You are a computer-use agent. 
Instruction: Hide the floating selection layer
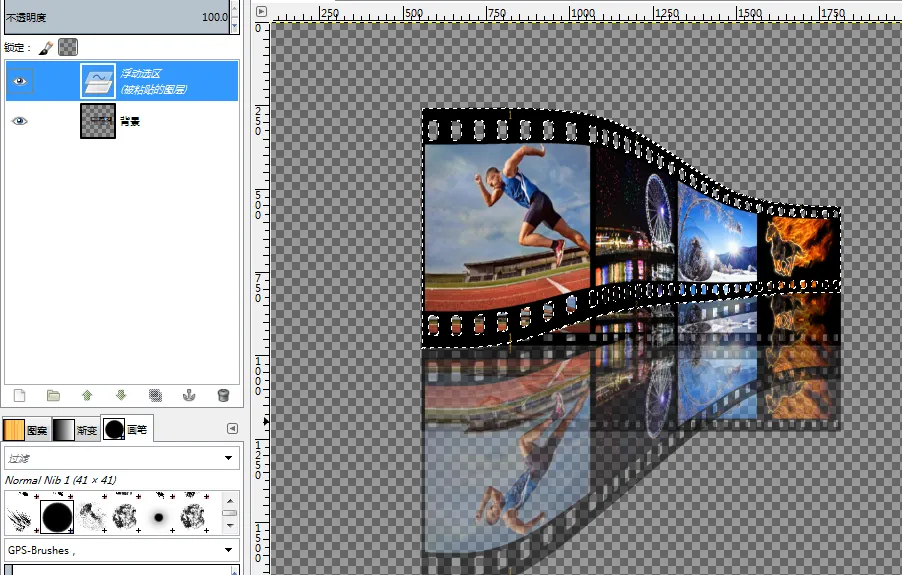click(20, 81)
